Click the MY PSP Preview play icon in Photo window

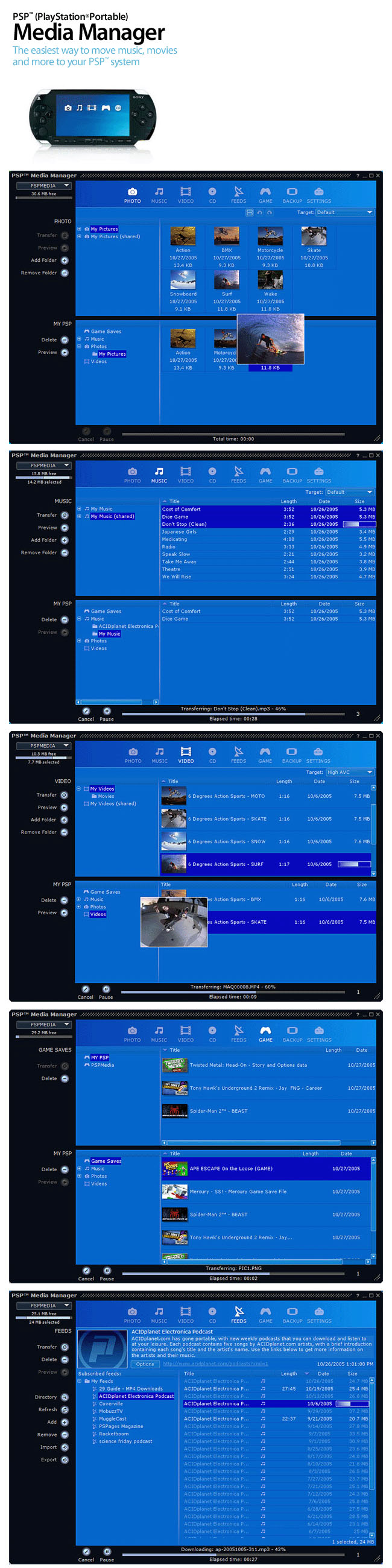pyautogui.click(x=65, y=352)
